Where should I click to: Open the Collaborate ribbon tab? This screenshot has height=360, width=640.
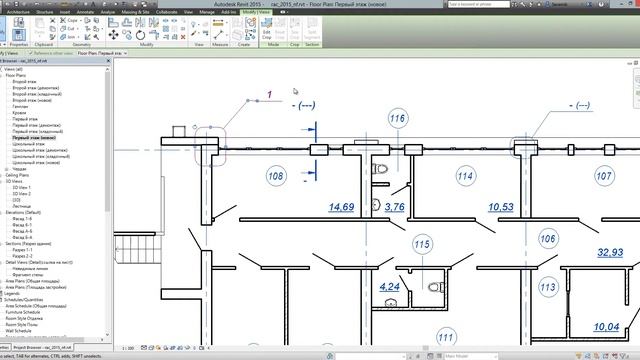pyautogui.click(x=167, y=12)
